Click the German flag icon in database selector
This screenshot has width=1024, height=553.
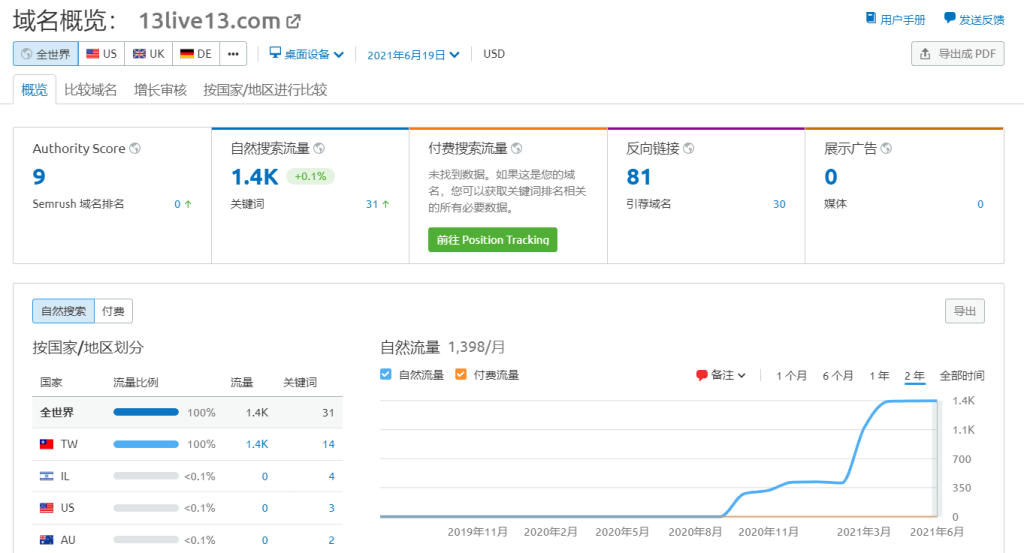click(187, 54)
